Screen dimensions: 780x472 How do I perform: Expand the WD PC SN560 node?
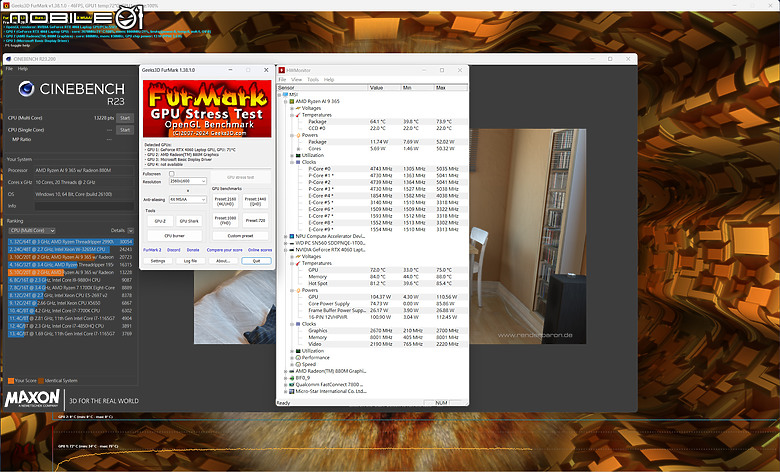point(286,243)
